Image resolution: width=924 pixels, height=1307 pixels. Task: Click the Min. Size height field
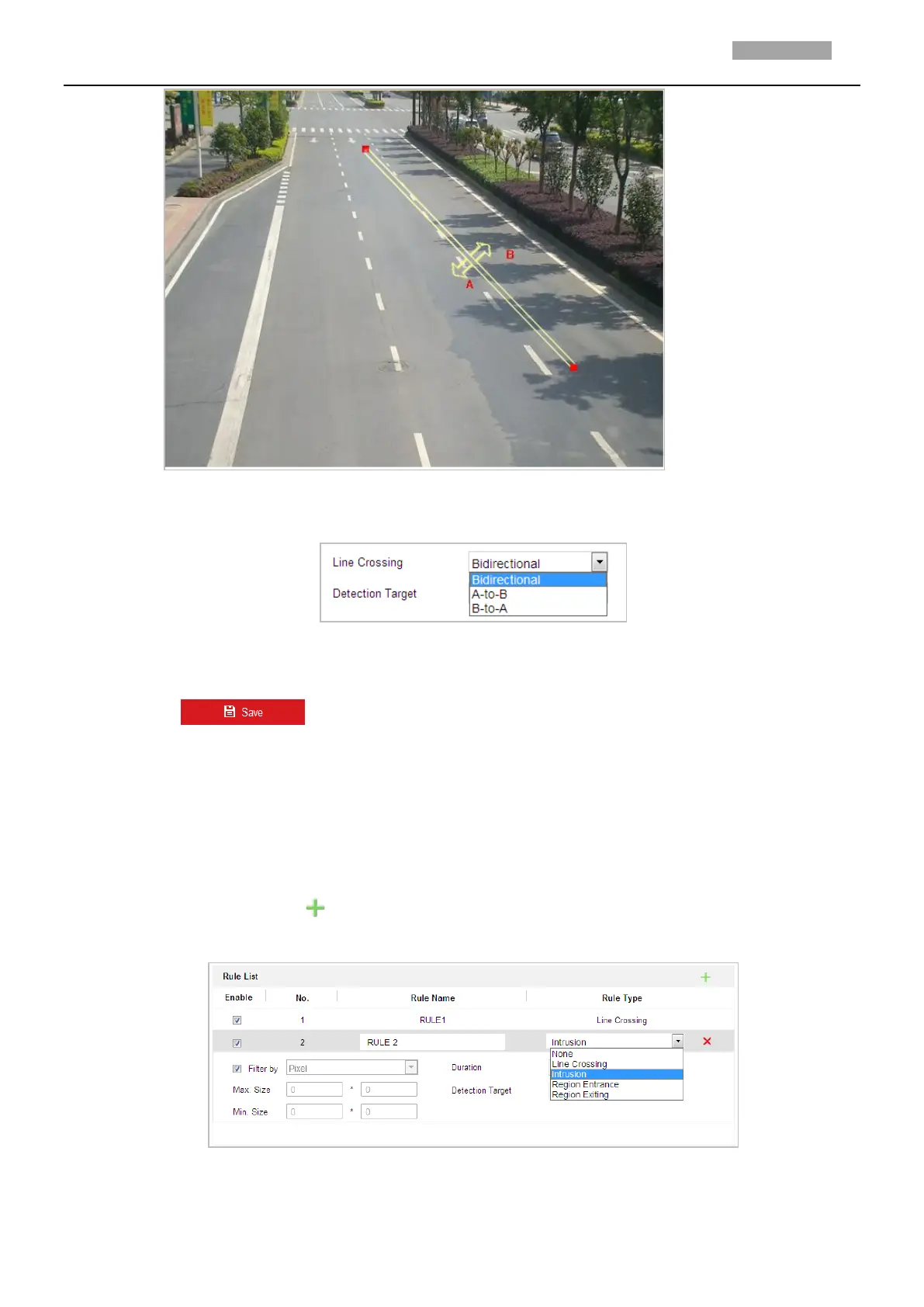(389, 1111)
